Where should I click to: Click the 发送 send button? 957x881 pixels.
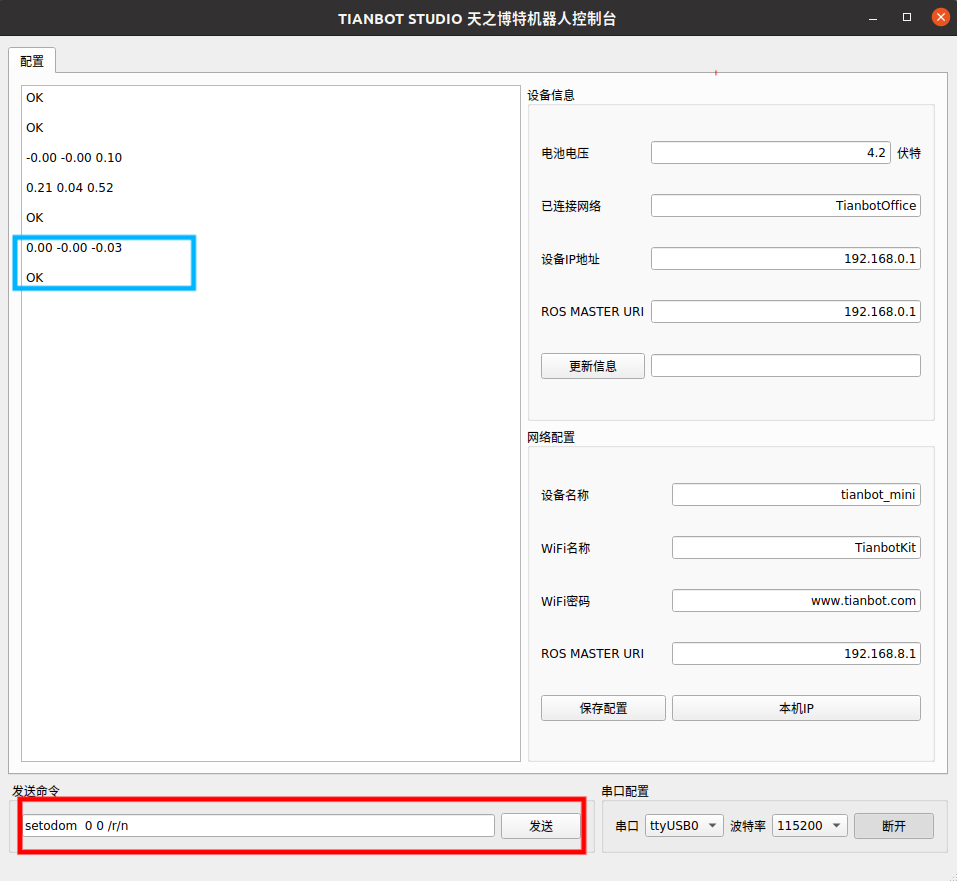540,826
